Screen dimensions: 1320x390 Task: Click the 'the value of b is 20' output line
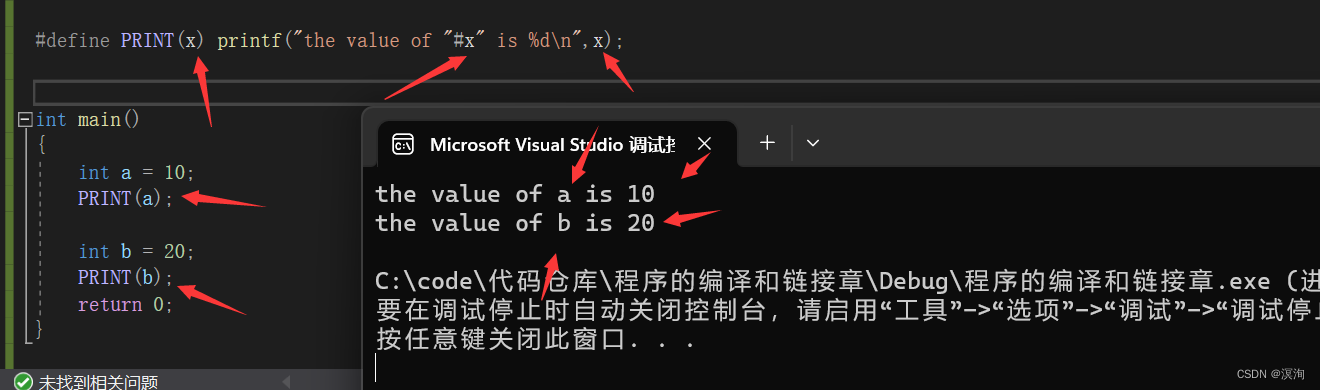pyautogui.click(x=515, y=222)
